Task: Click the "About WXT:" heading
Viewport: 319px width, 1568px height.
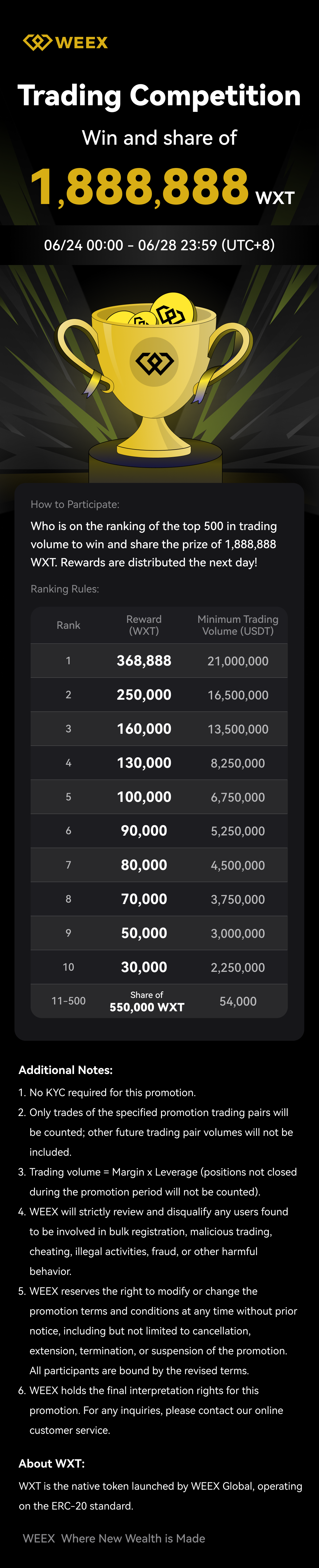Action: (x=52, y=1463)
